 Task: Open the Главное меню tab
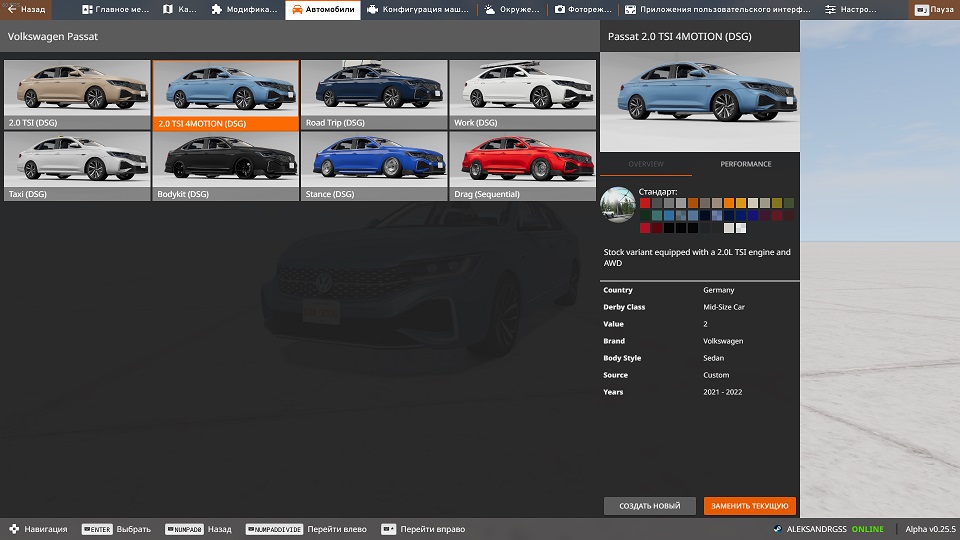click(118, 10)
